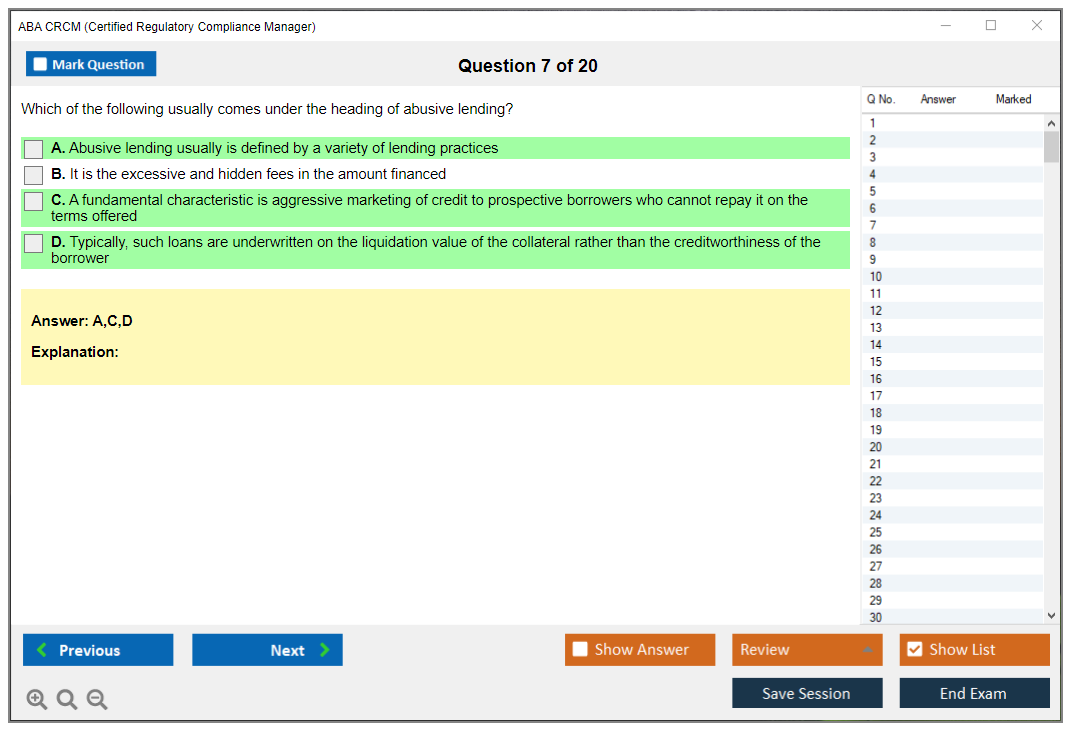
Task: Toggle the Show Answer checkbox
Action: pyautogui.click(x=580, y=650)
